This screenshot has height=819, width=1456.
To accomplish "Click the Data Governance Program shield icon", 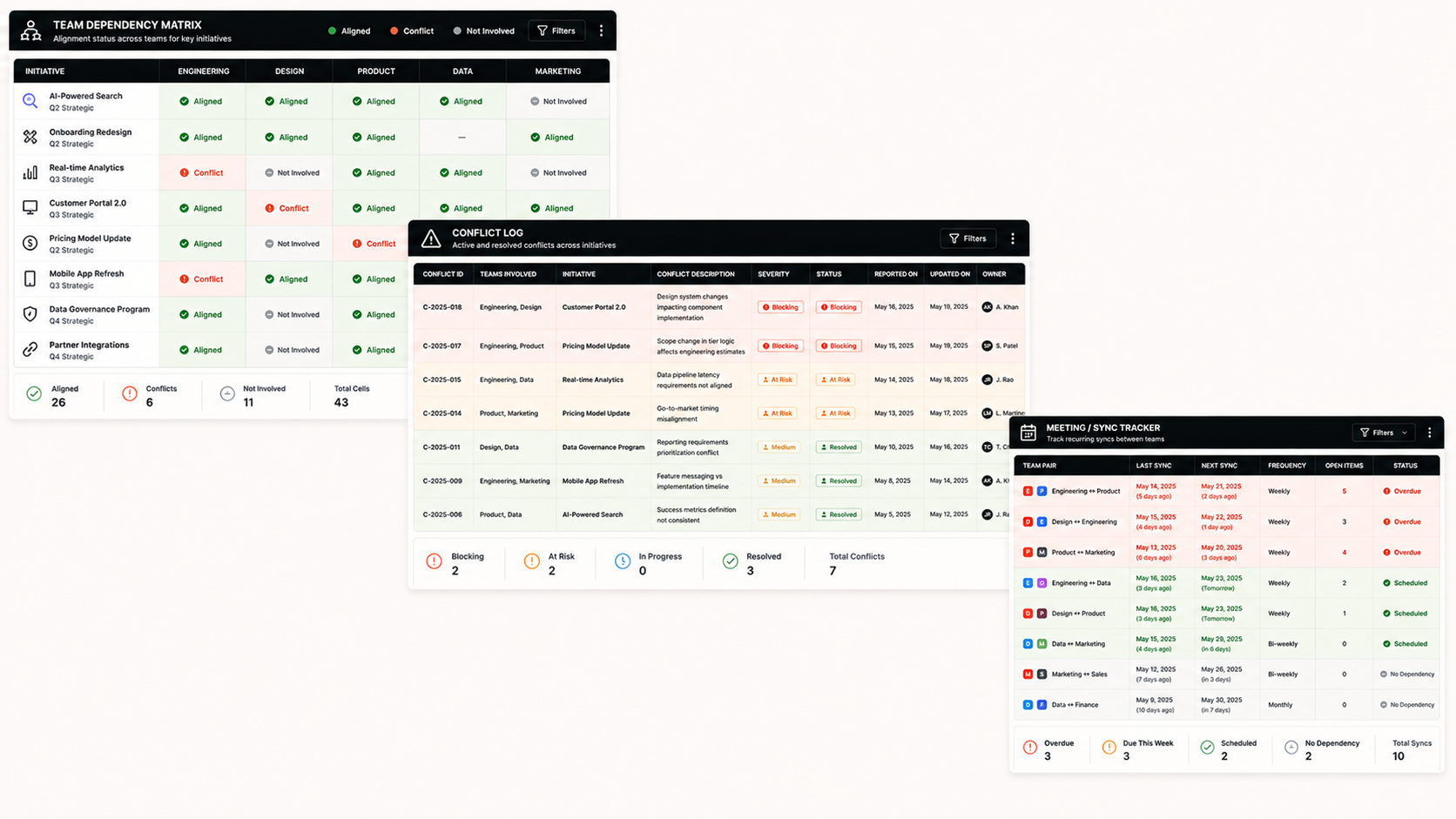I will [x=30, y=314].
